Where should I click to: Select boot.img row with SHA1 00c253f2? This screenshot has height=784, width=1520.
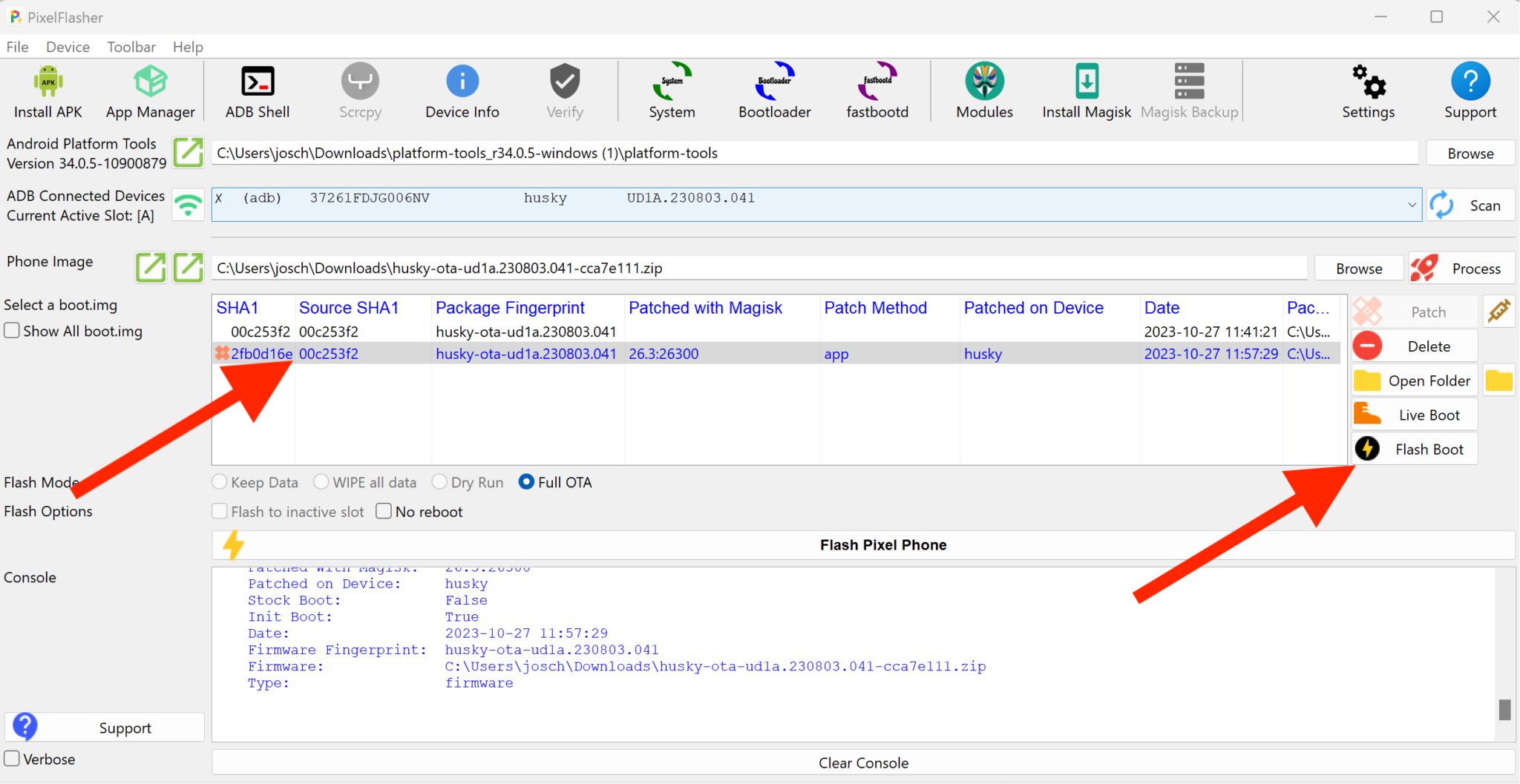776,332
